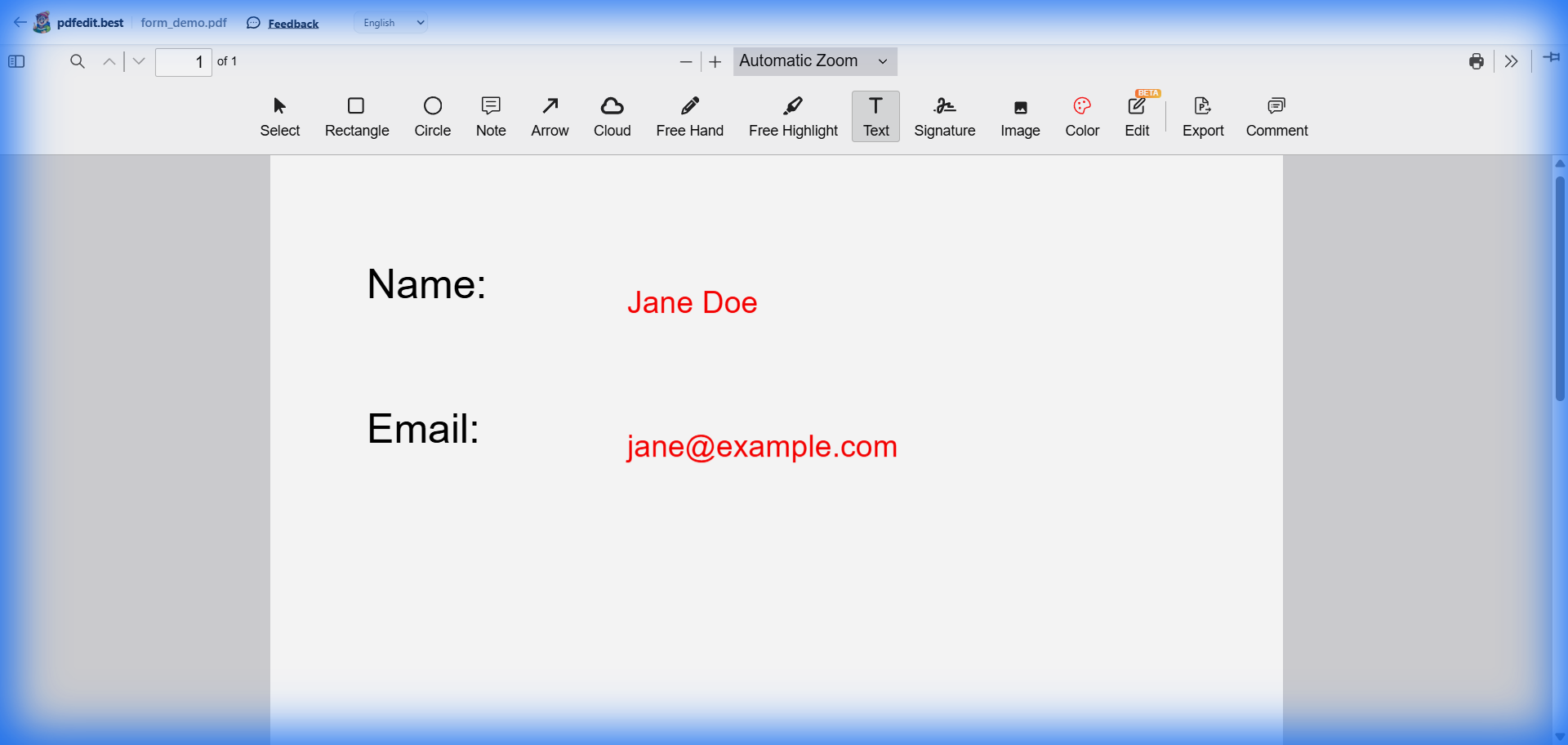Viewport: 1568px width, 745px height.
Task: Open the Signature tool
Action: coord(945,116)
